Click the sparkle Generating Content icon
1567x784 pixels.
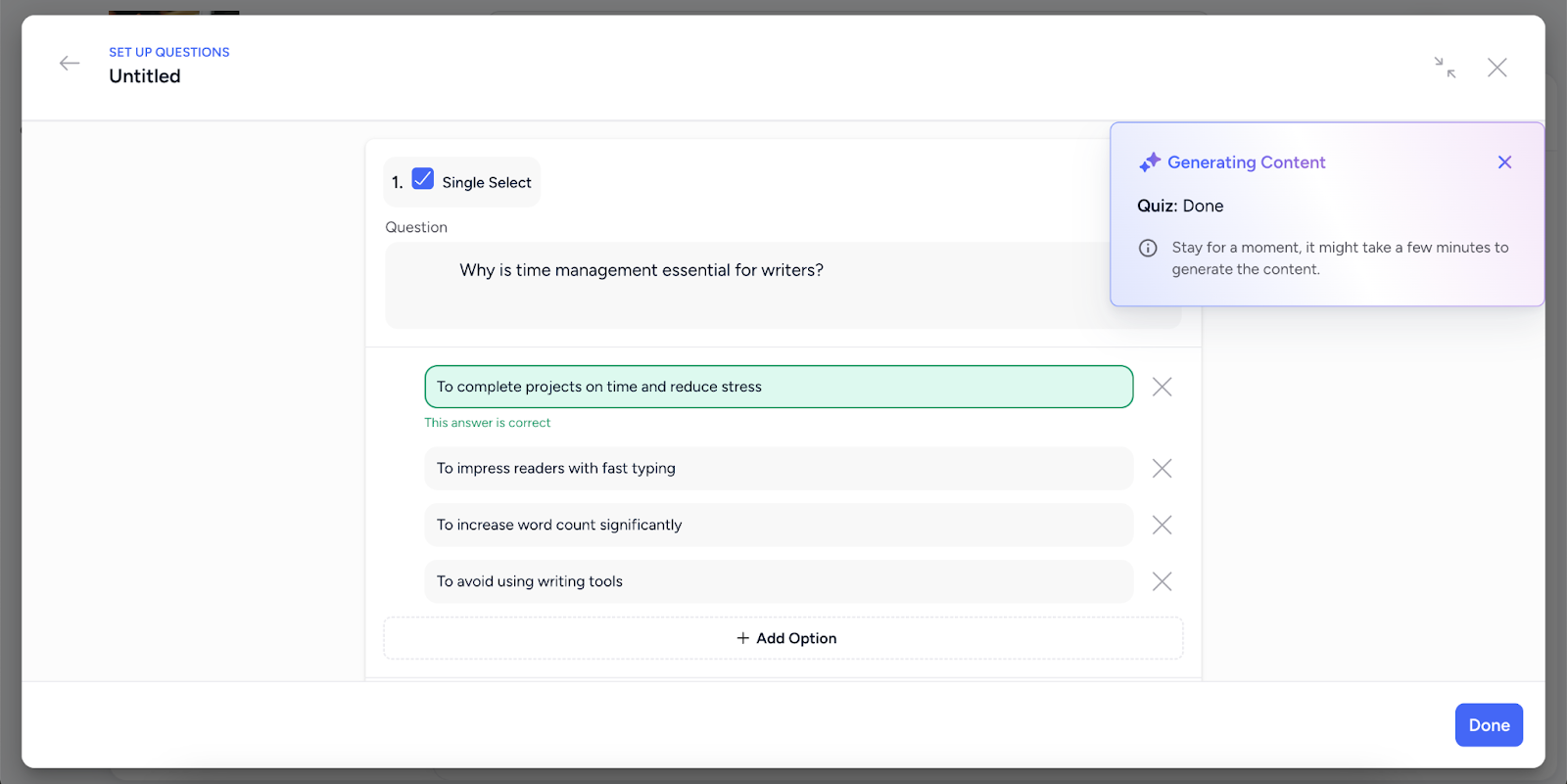tap(1150, 162)
